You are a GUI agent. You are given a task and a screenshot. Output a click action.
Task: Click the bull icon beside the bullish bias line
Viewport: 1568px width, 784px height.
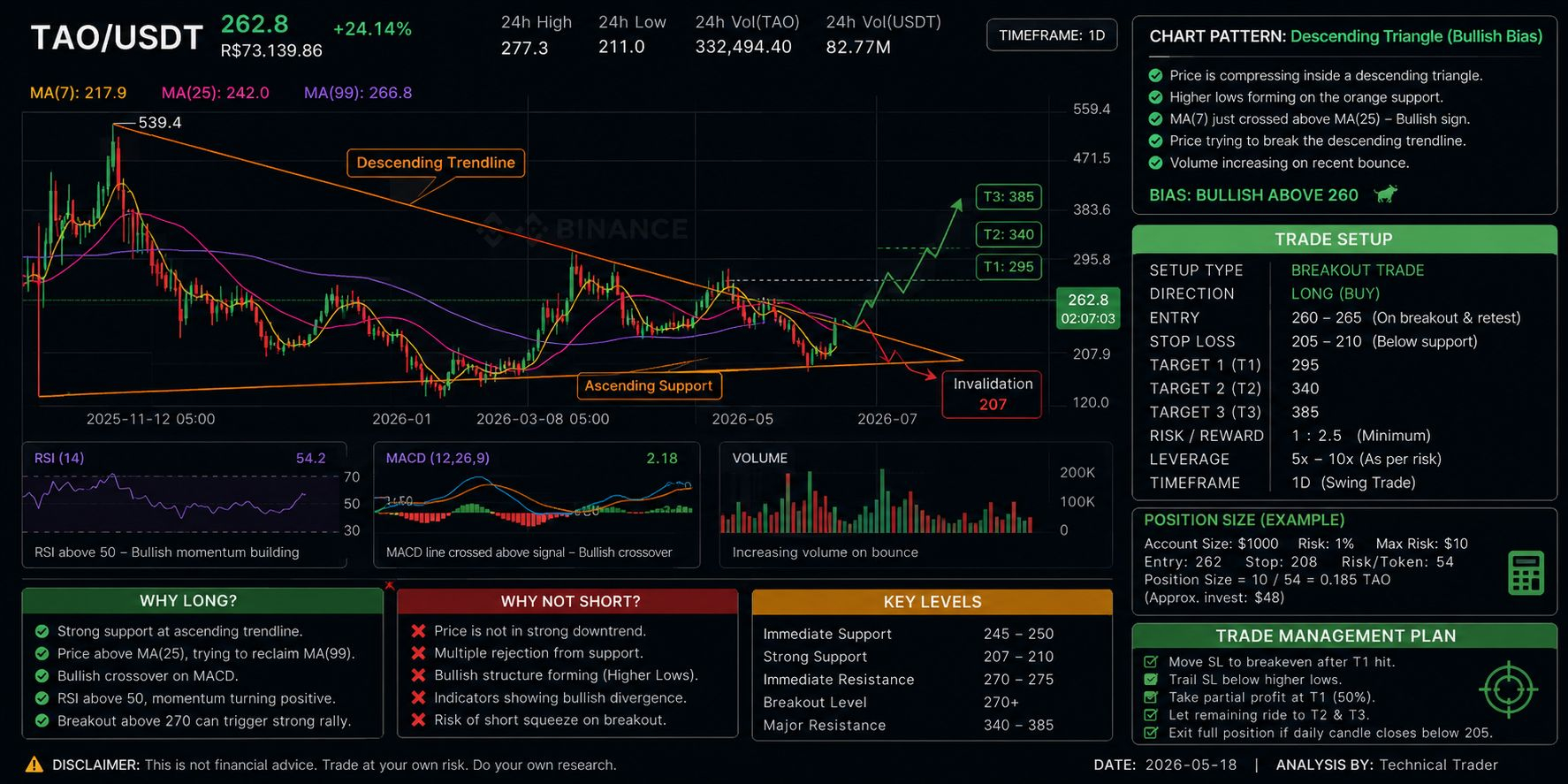coord(1385,194)
